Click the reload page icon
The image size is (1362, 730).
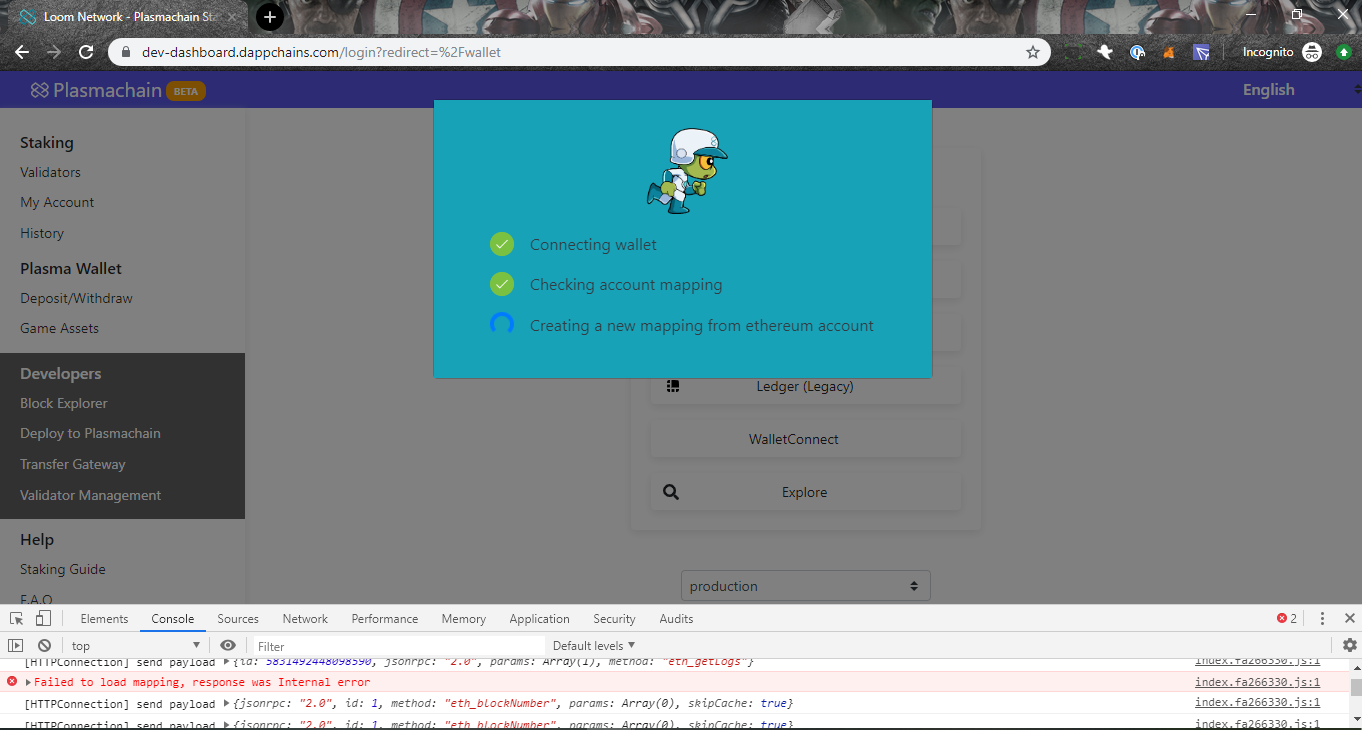point(86,51)
